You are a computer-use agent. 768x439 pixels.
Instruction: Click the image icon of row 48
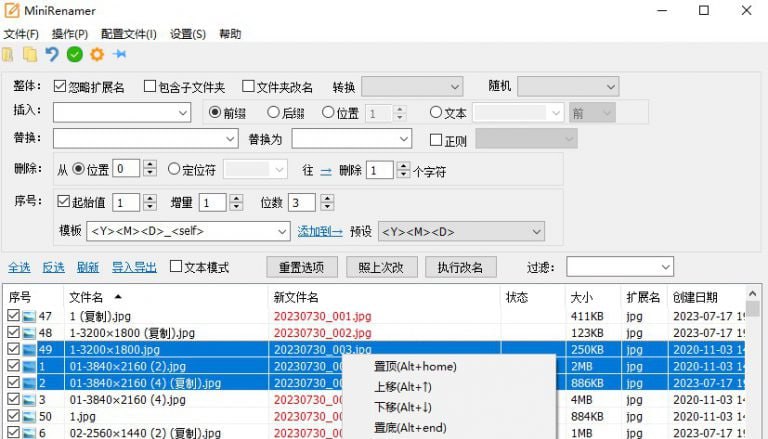(x=29, y=333)
